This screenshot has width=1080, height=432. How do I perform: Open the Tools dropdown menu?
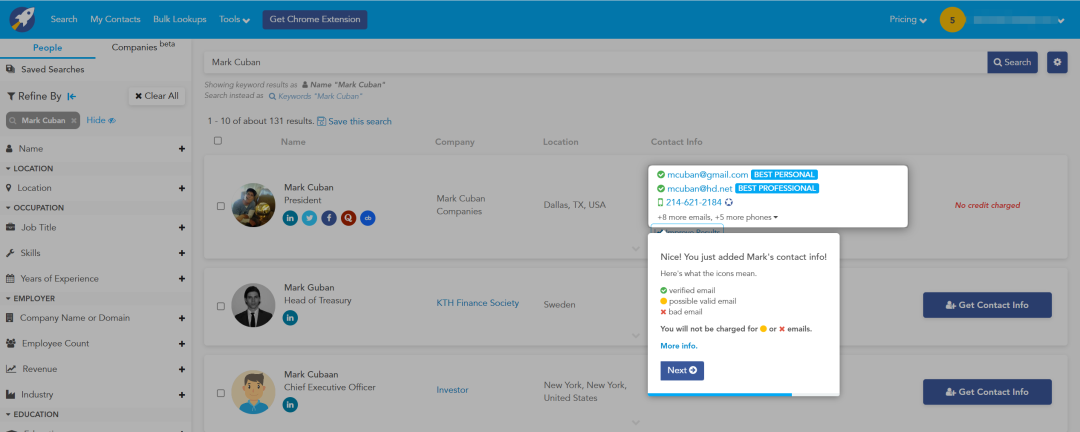234,19
